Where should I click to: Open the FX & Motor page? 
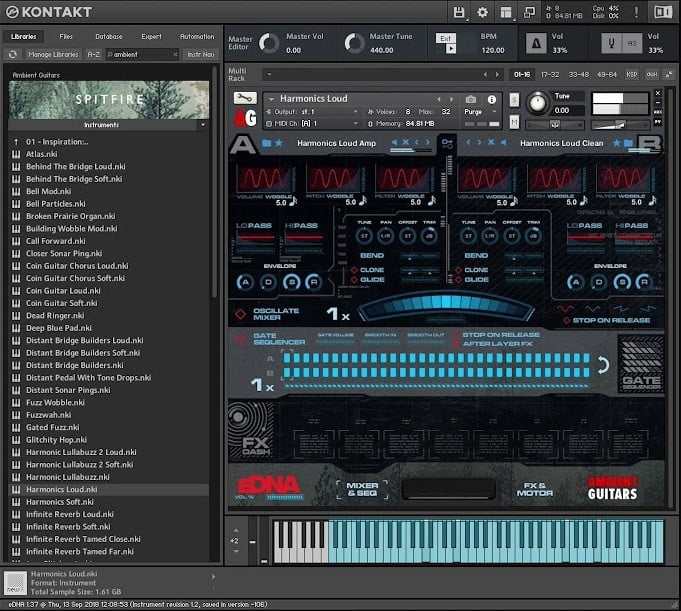(x=535, y=489)
